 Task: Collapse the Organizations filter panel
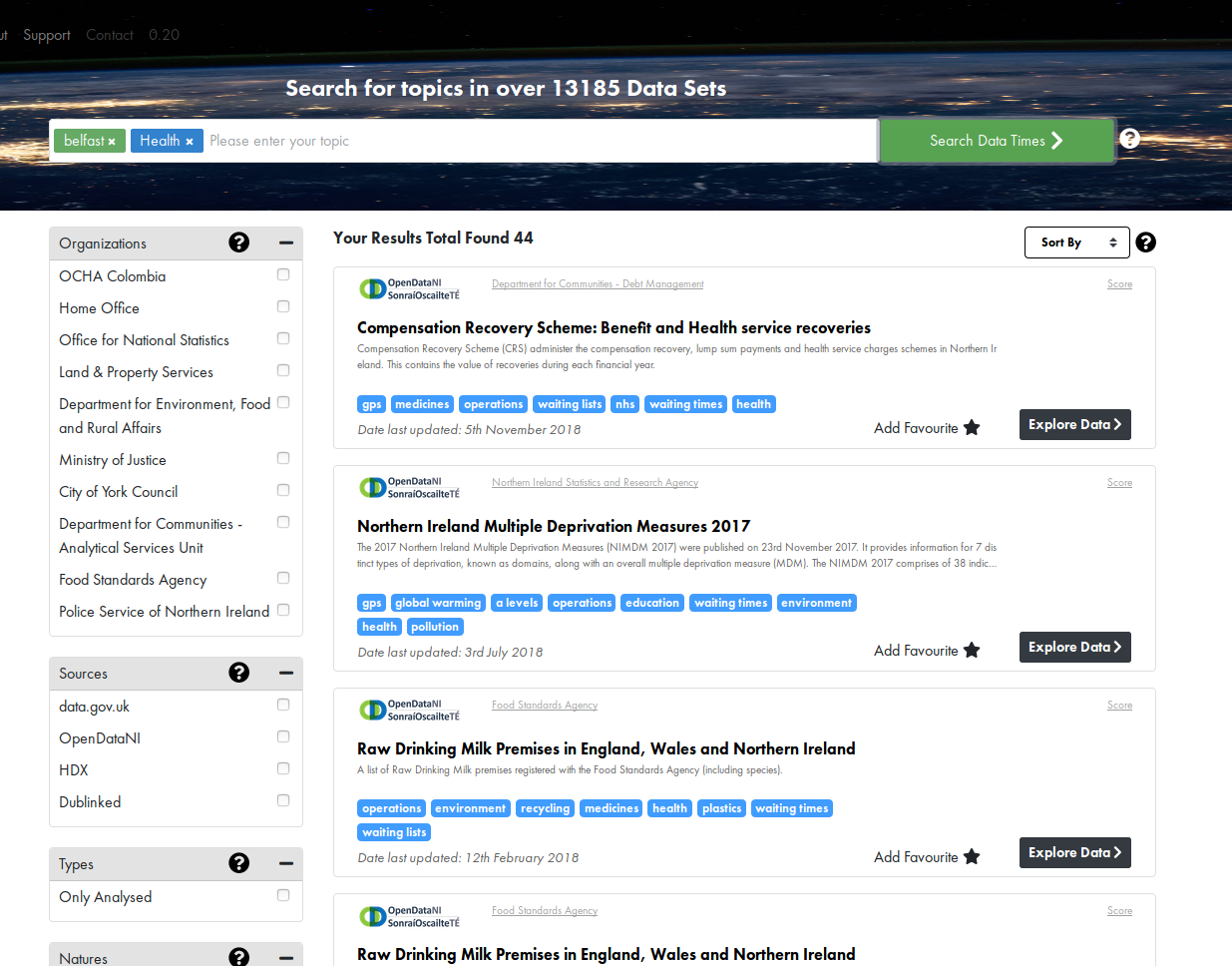pos(286,242)
